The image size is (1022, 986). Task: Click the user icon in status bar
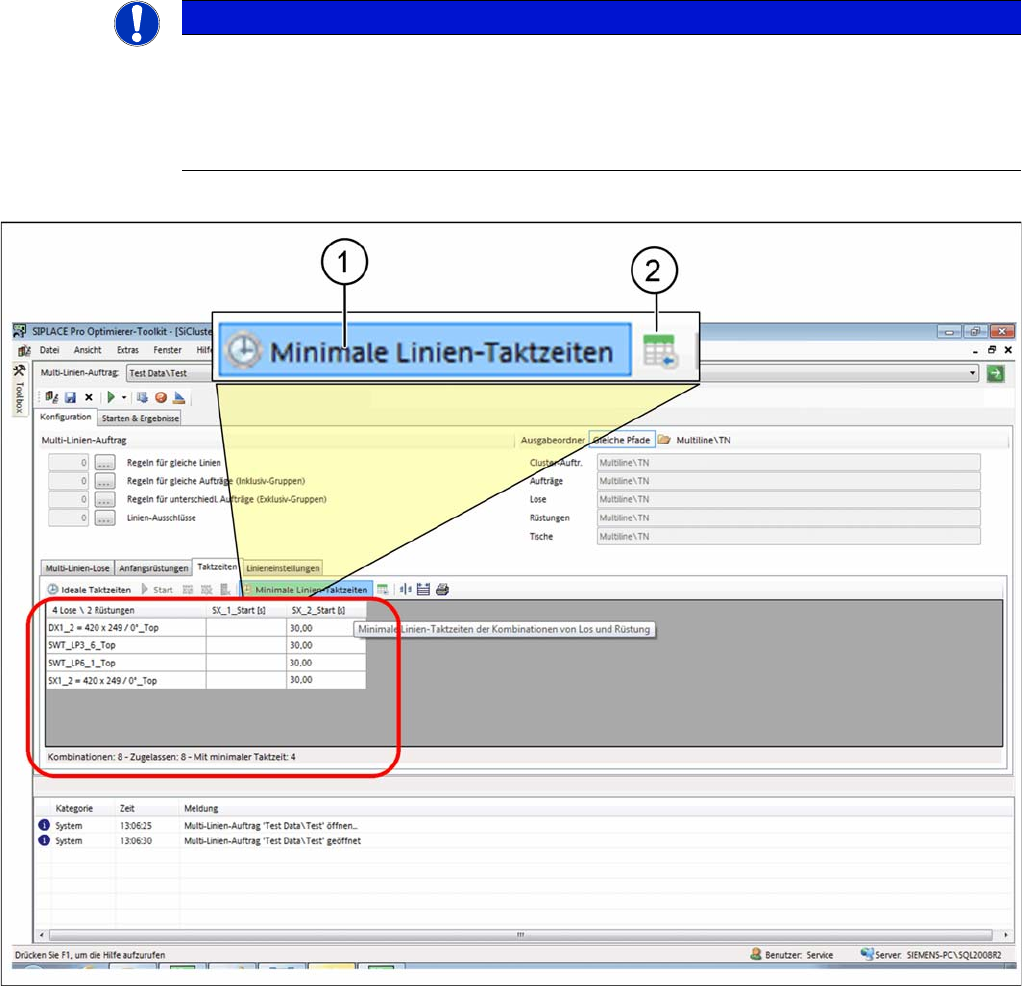(x=756, y=953)
